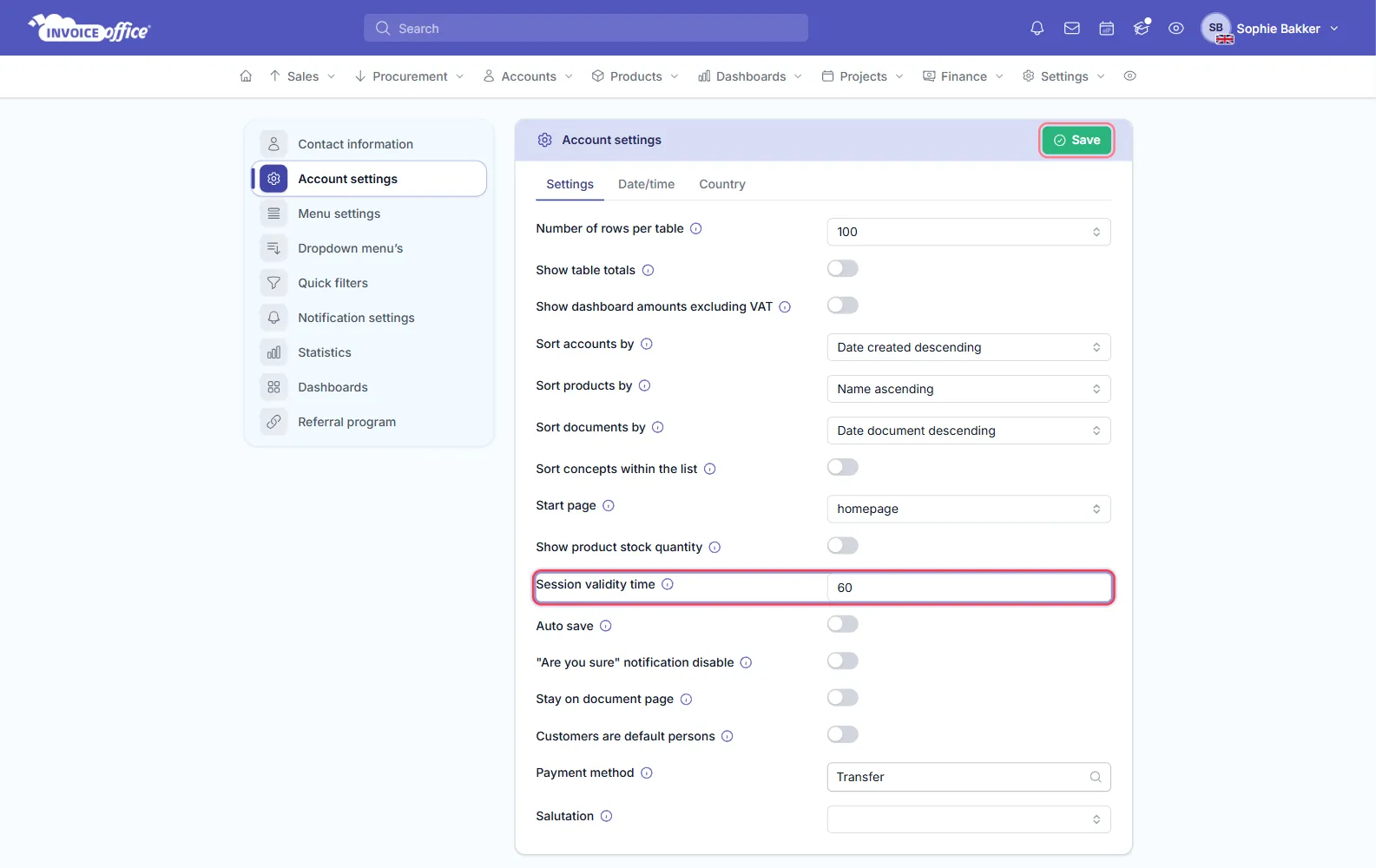Open the Products menu
The height and width of the screenshot is (868, 1376).
pos(635,76)
